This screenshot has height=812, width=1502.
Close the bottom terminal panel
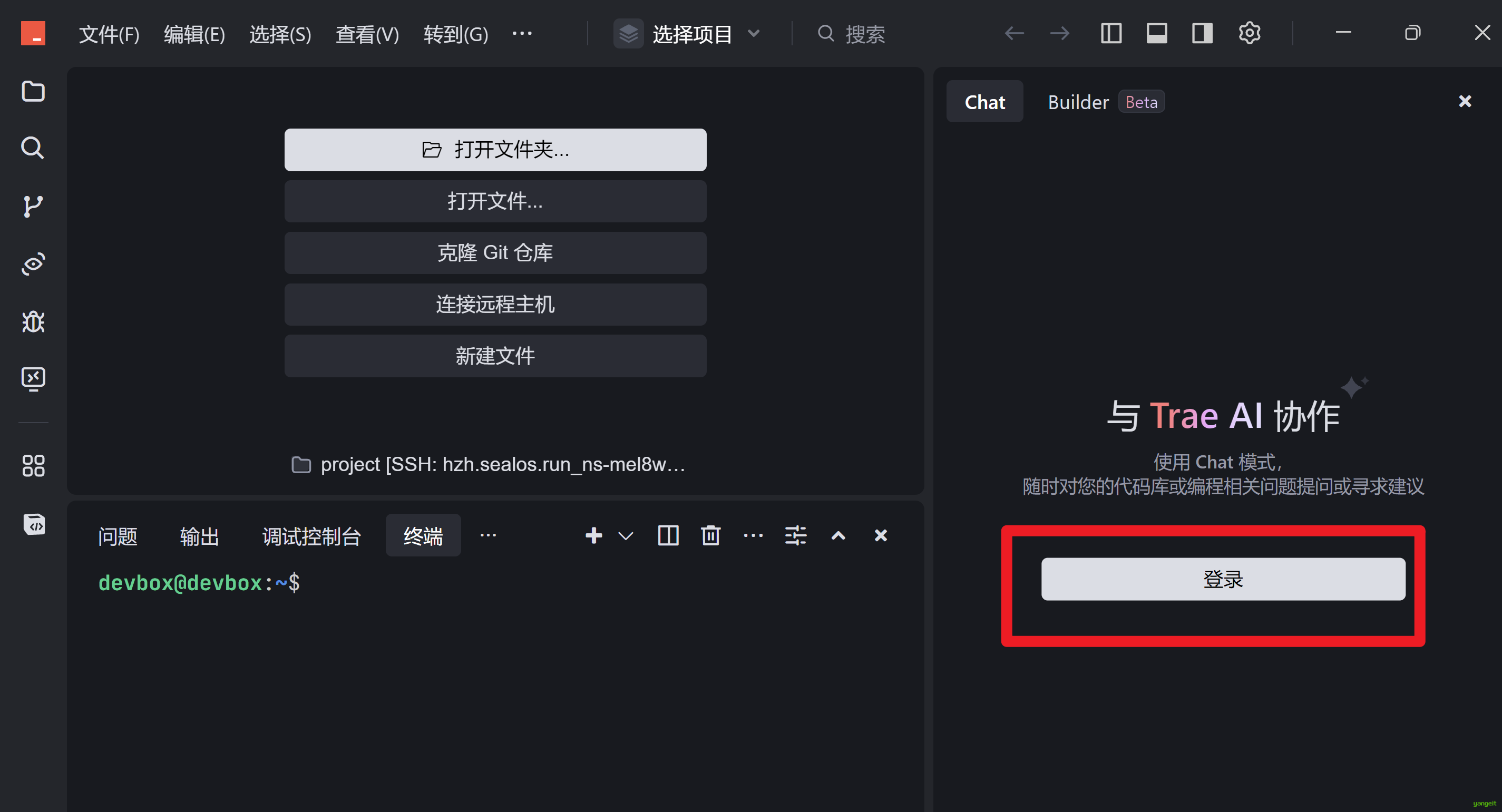tap(881, 535)
